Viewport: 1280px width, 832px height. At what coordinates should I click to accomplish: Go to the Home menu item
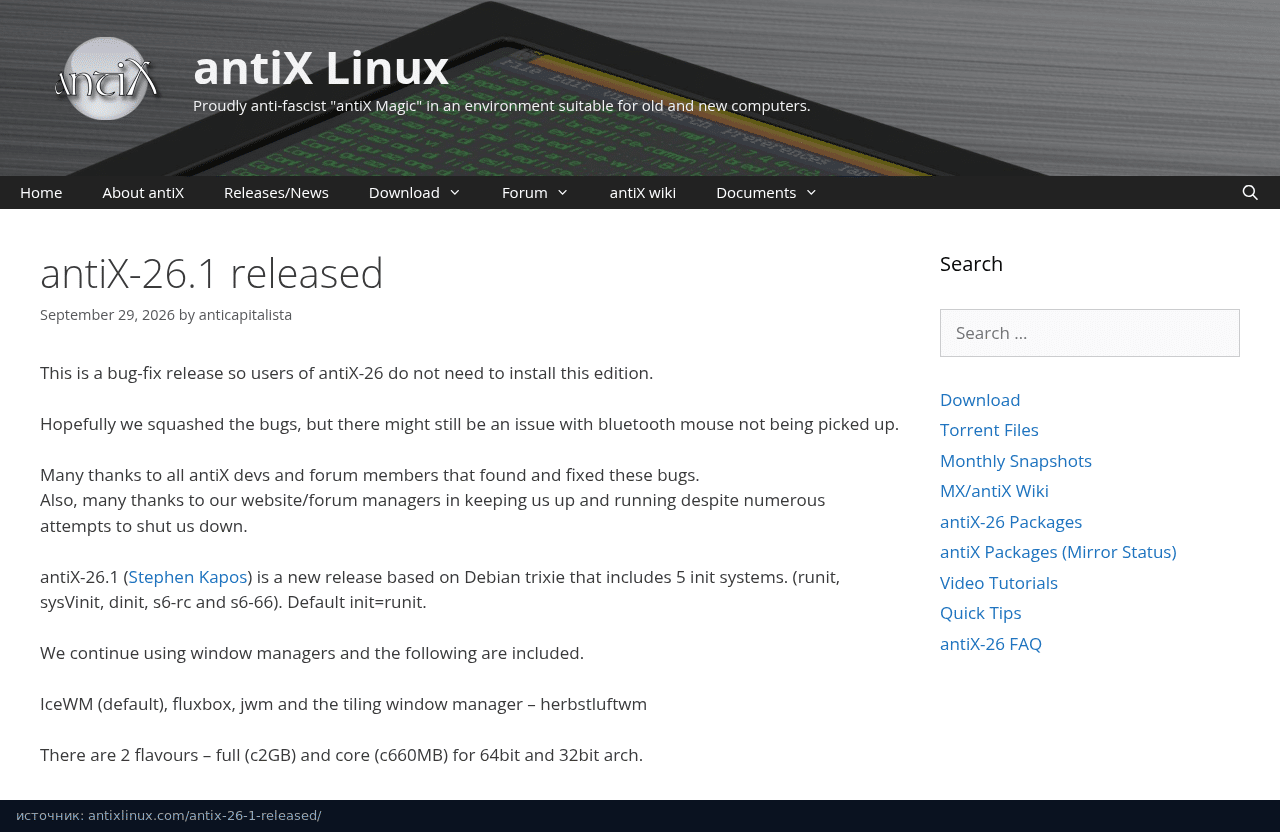(41, 192)
